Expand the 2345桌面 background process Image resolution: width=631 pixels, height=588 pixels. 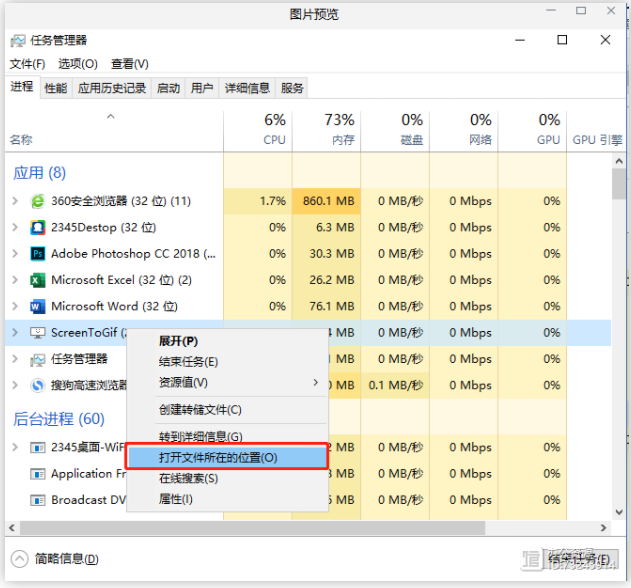tap(15, 447)
